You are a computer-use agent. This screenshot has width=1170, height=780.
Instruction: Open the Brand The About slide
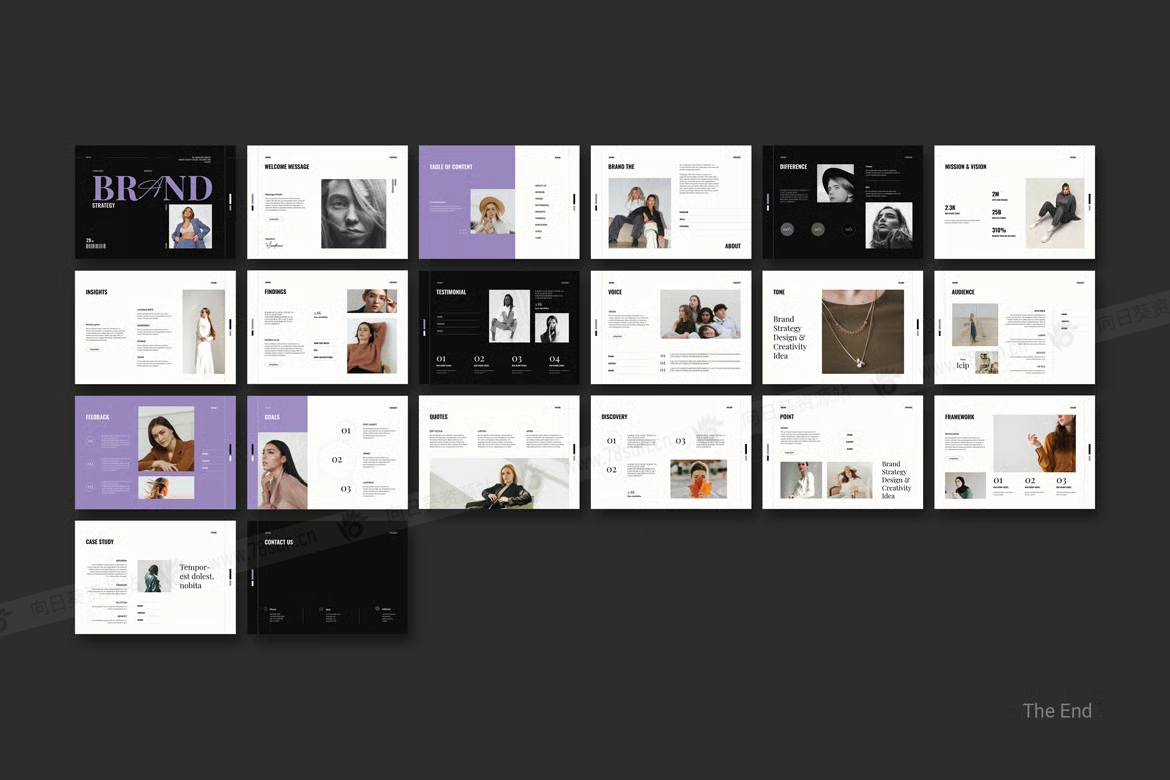point(671,202)
